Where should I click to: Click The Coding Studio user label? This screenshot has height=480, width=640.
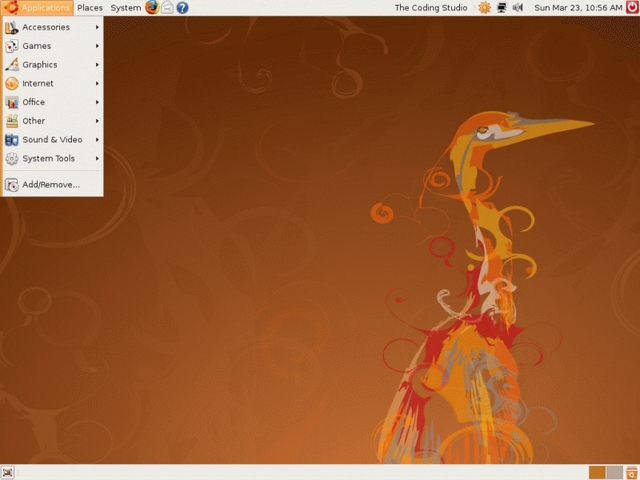431,8
